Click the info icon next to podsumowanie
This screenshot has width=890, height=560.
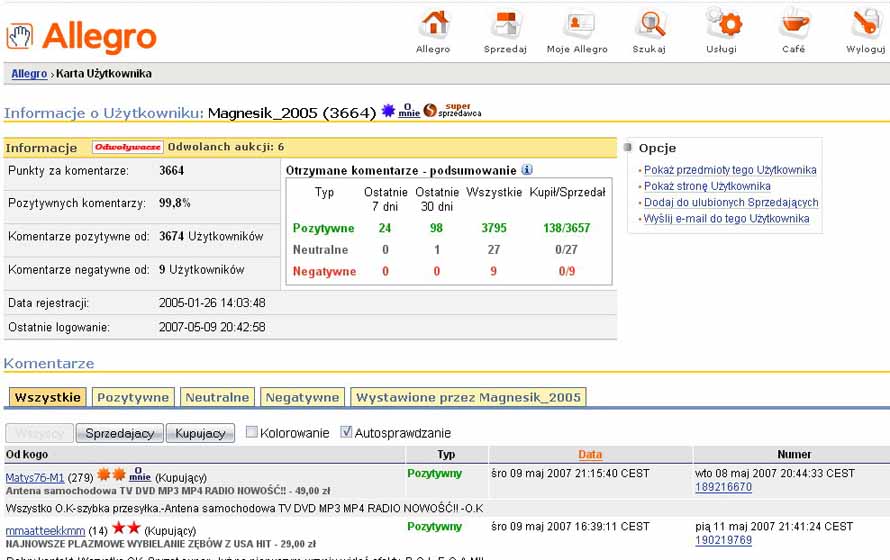click(x=527, y=170)
